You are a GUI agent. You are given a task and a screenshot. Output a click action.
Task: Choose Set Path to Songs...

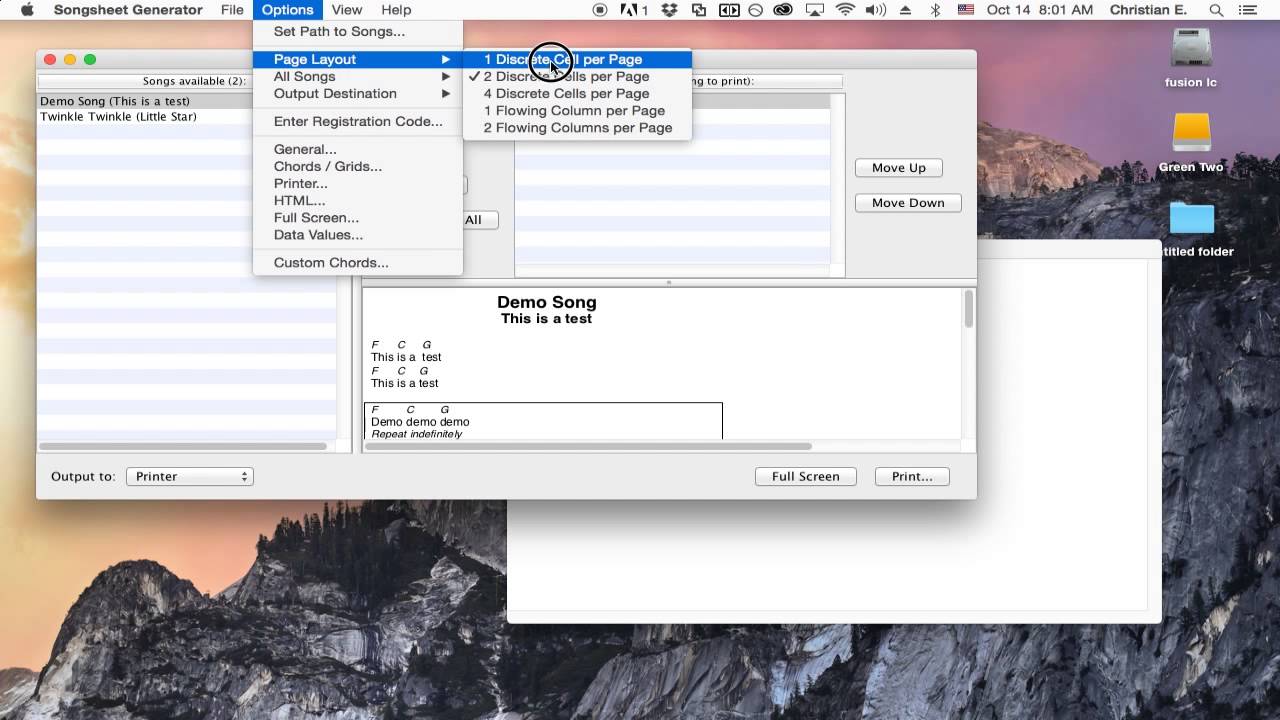[358, 32]
